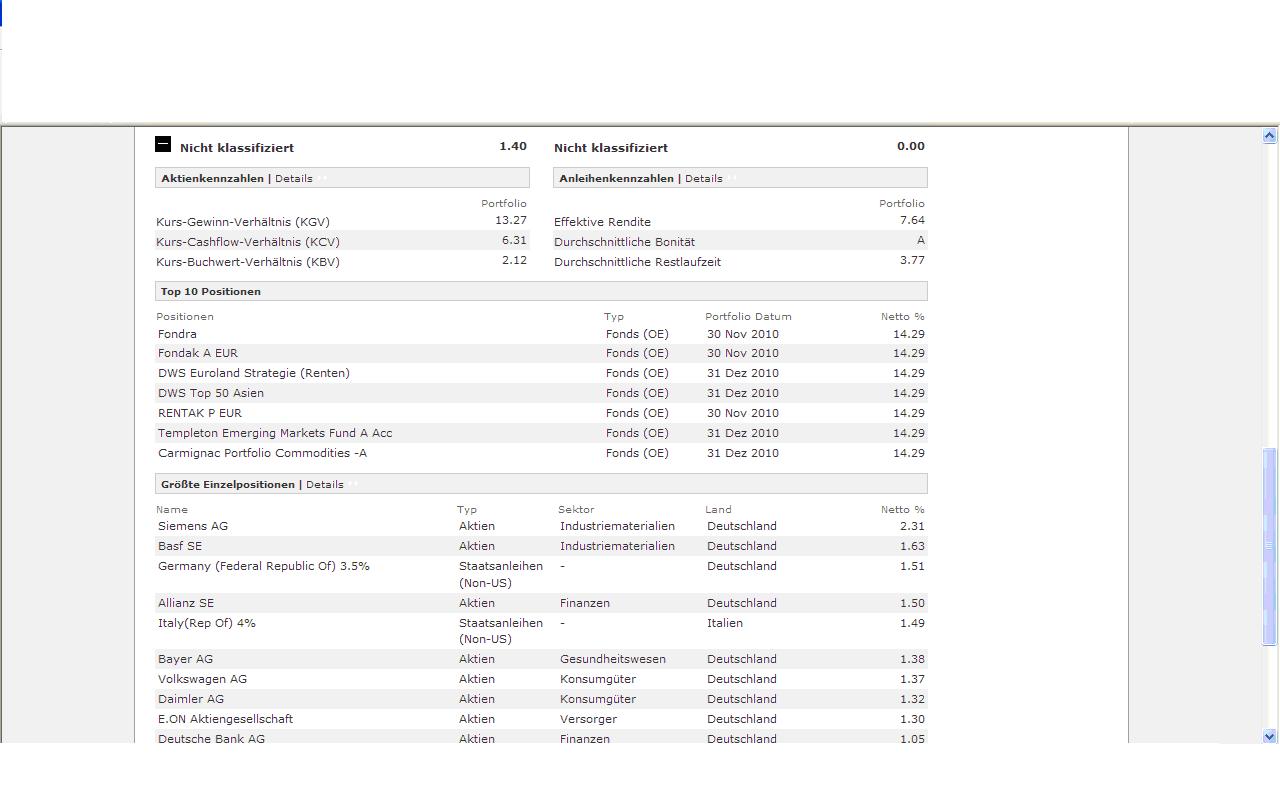The width and height of the screenshot is (1280, 800).
Task: Select Germany (Federal Republic Of) 3.5% bond
Action: point(264,566)
